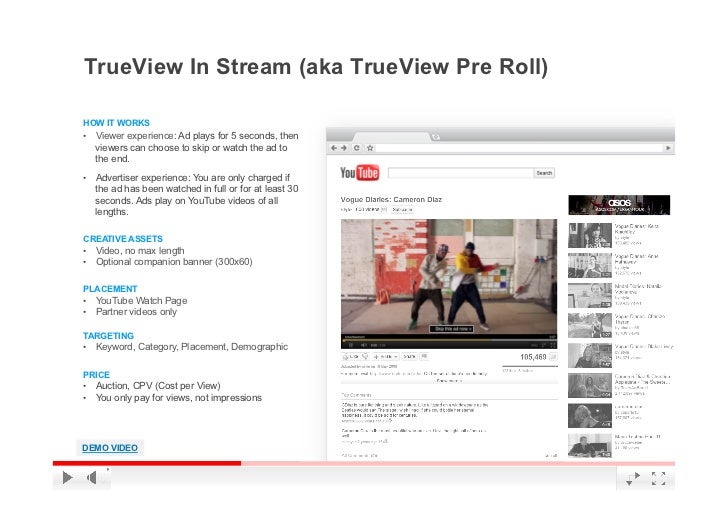Click the PRICE heading
This screenshot has height=515, width=728.
(x=96, y=375)
